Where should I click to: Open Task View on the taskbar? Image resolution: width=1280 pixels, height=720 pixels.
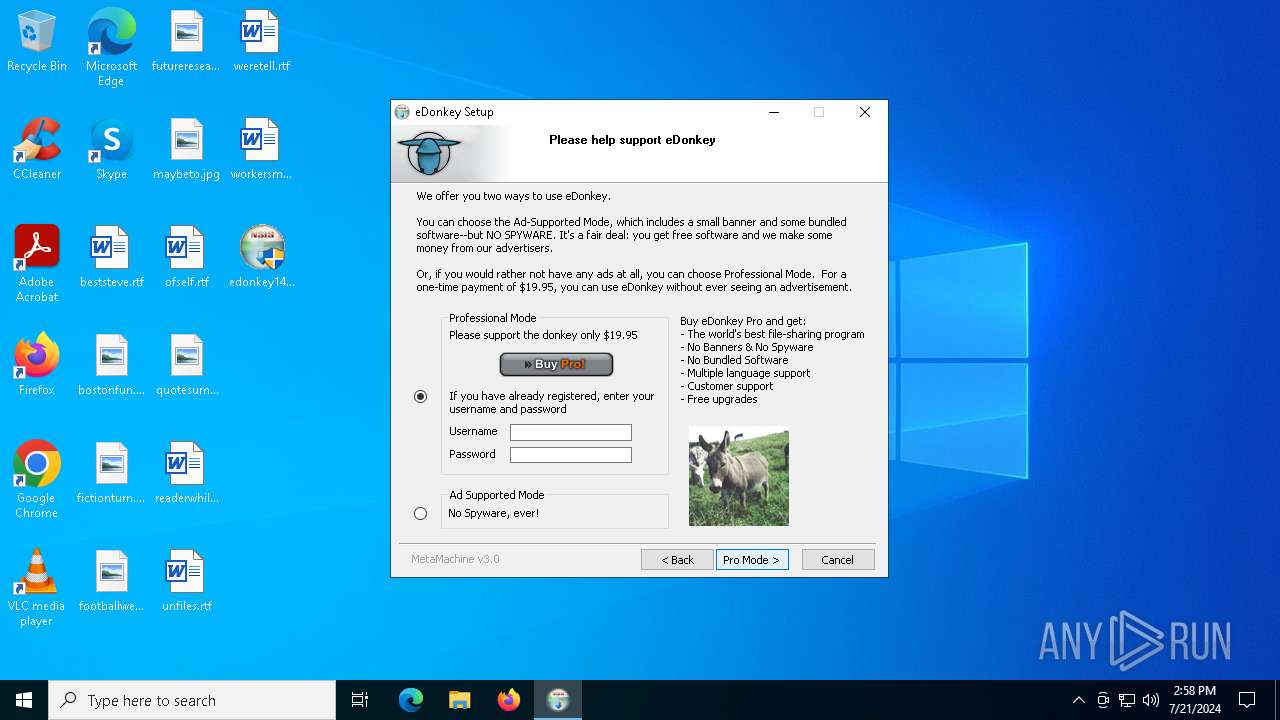[x=360, y=700]
